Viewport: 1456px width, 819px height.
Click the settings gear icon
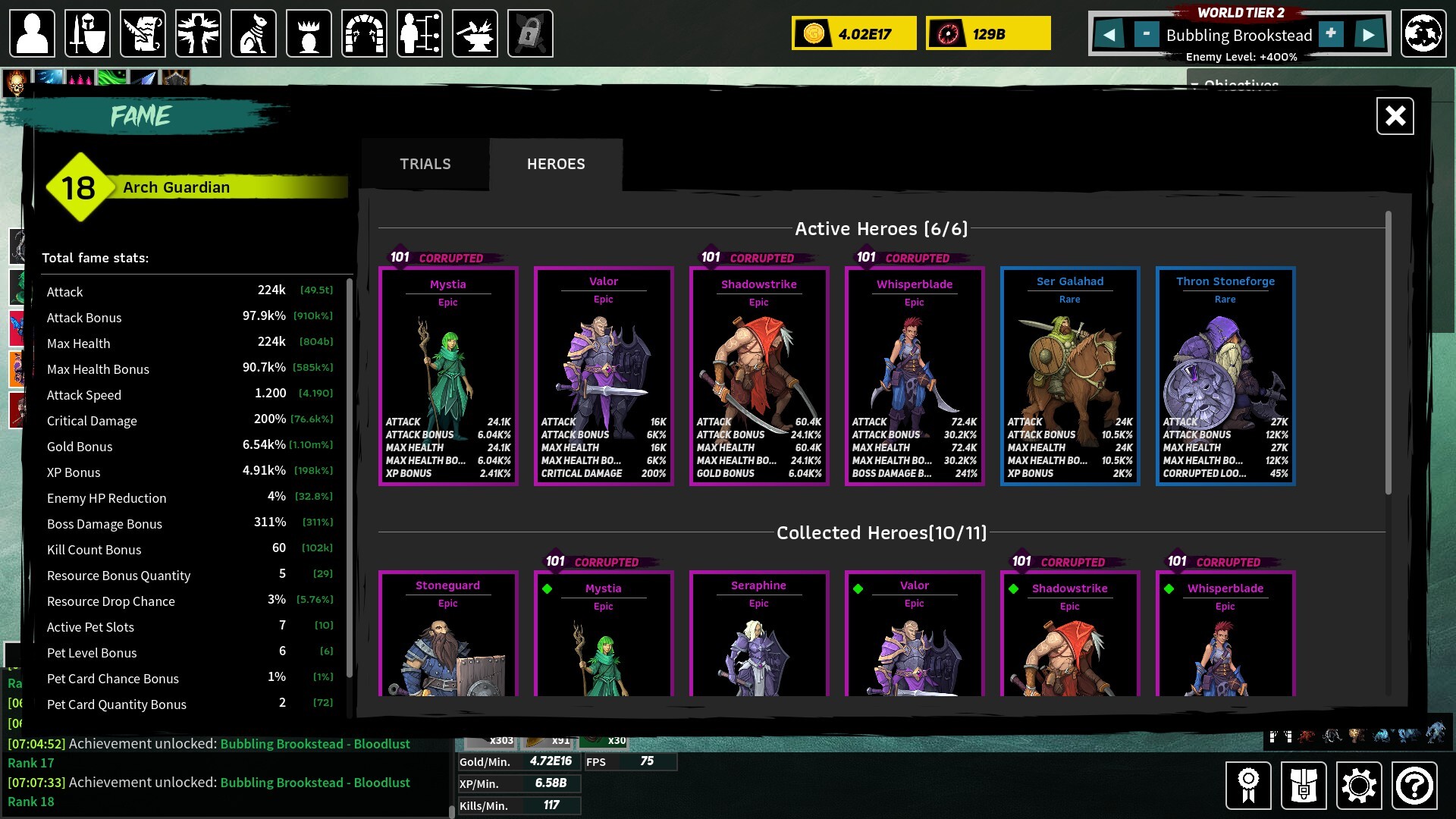(x=1358, y=786)
